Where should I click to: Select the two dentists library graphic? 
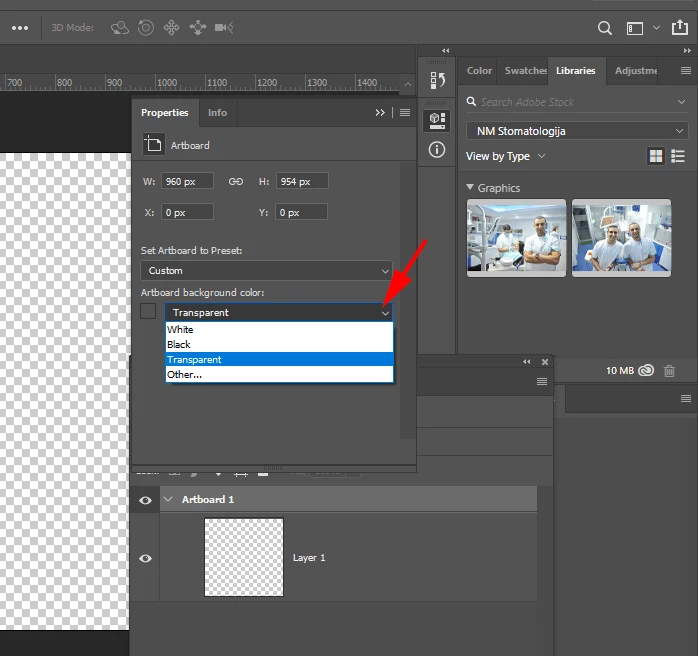point(621,238)
